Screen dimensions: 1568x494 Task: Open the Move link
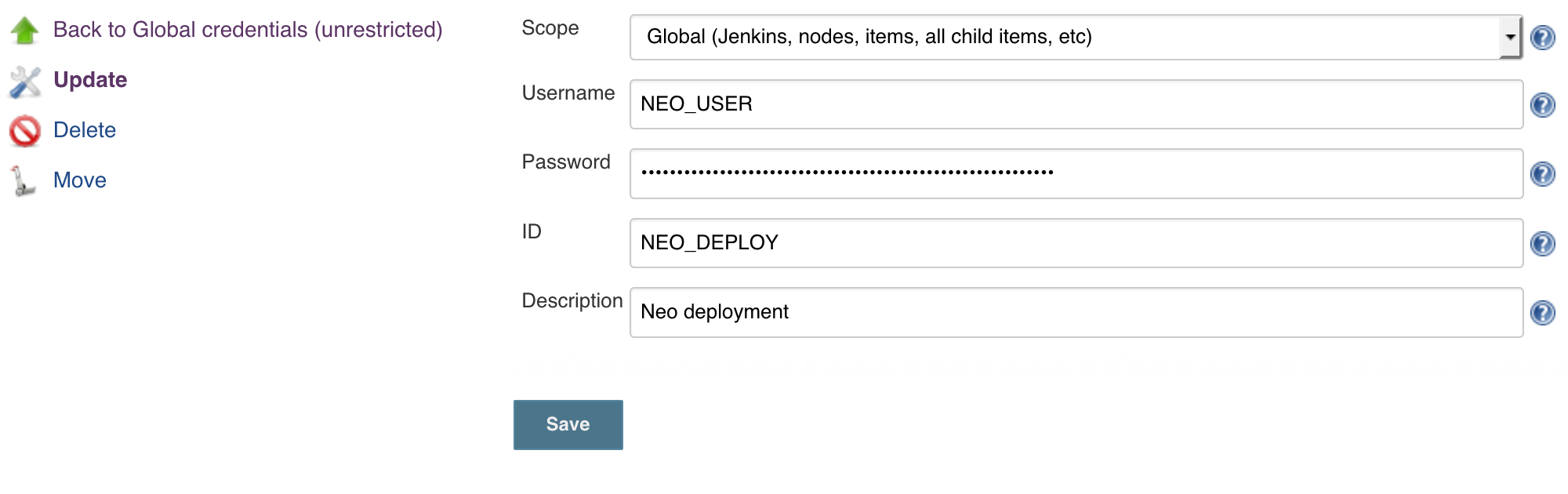pos(80,180)
